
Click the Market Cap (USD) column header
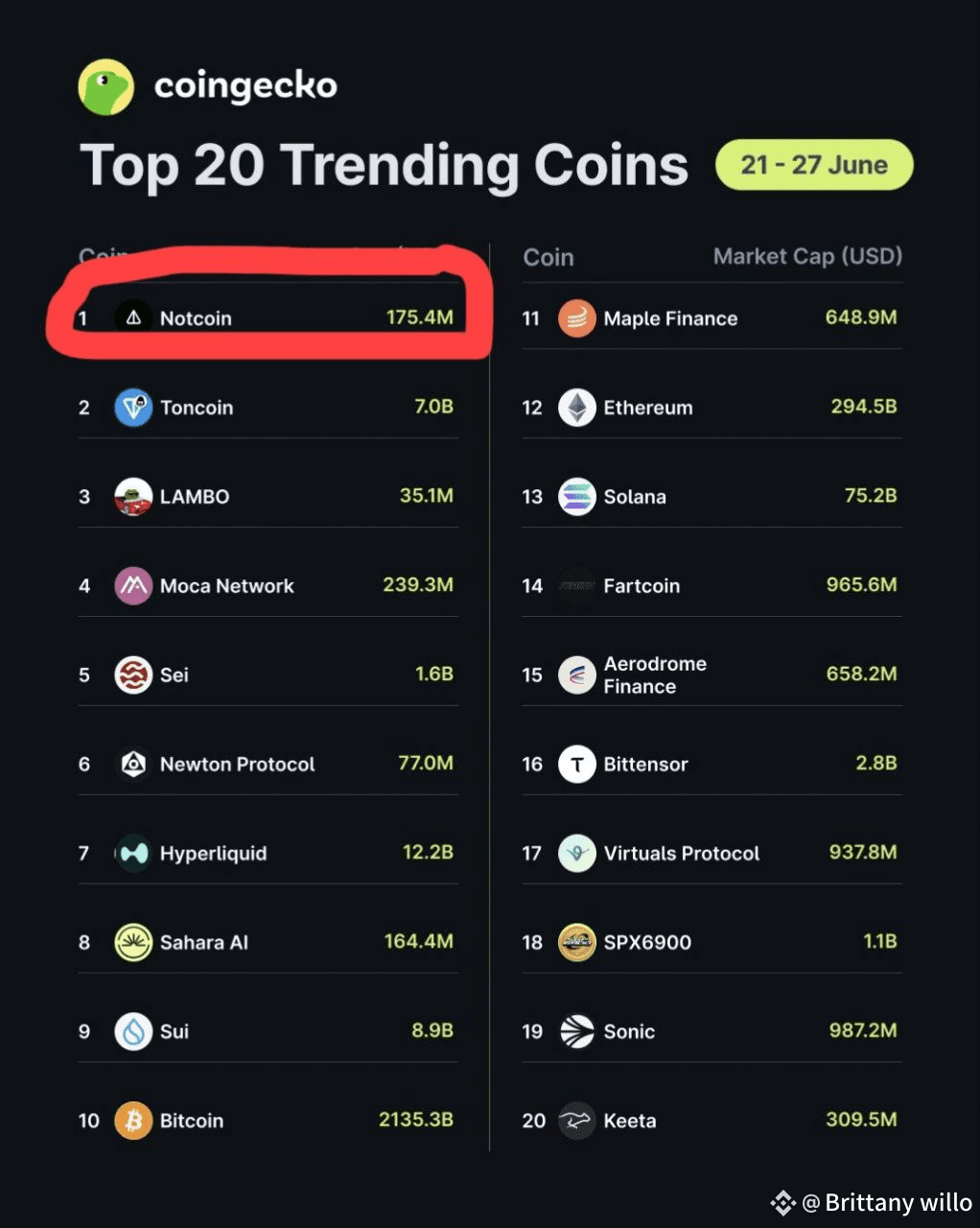(x=807, y=257)
